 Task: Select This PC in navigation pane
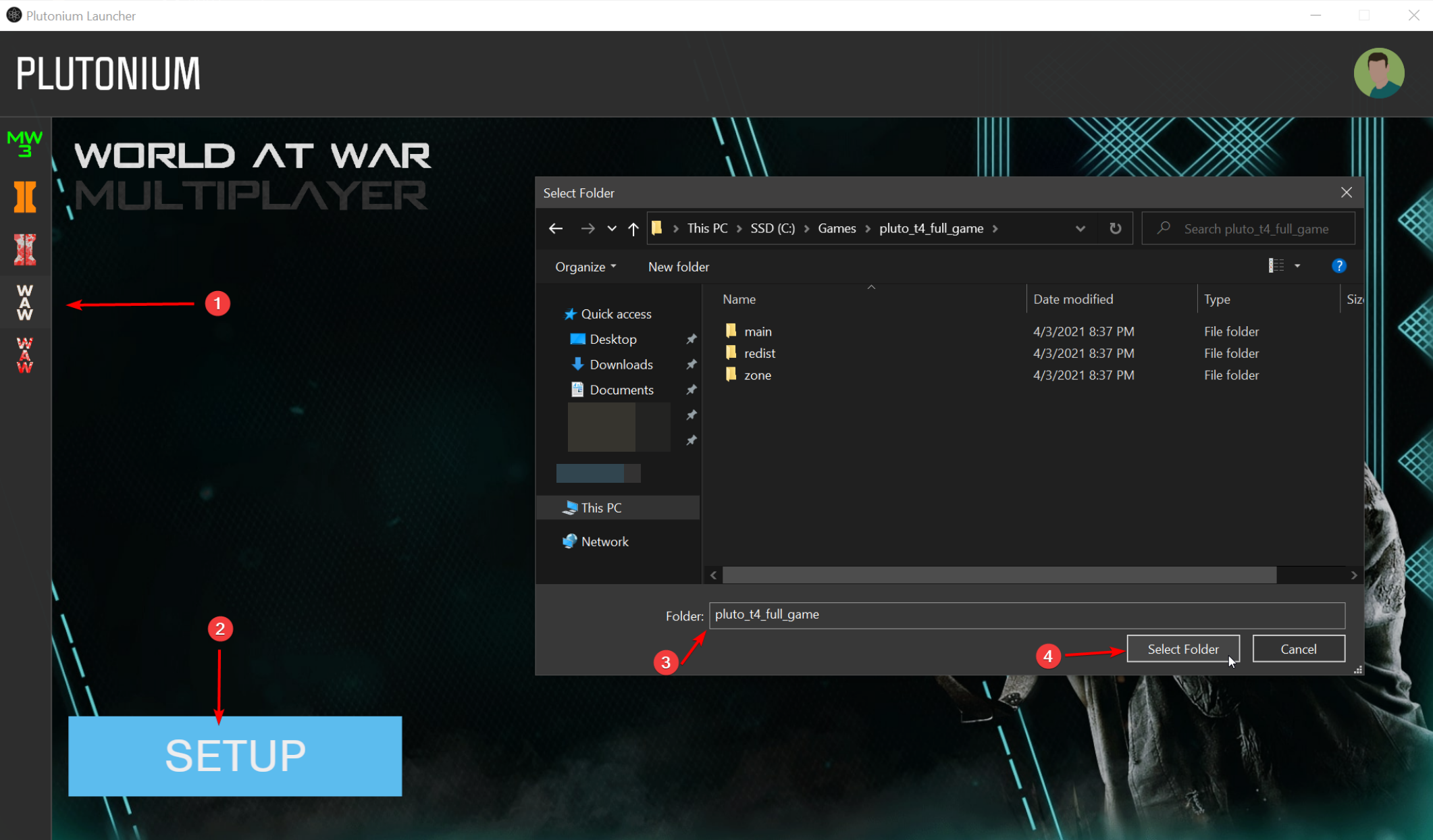coord(601,508)
